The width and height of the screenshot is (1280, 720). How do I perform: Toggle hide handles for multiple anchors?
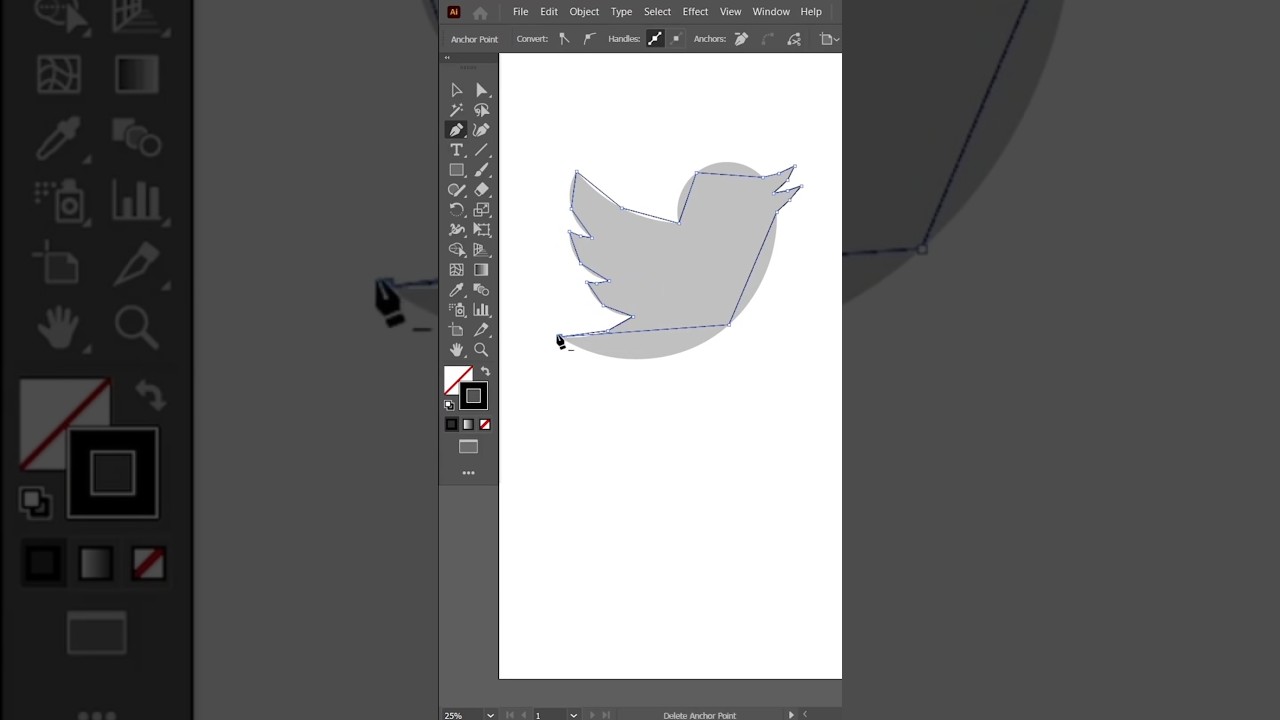click(676, 39)
